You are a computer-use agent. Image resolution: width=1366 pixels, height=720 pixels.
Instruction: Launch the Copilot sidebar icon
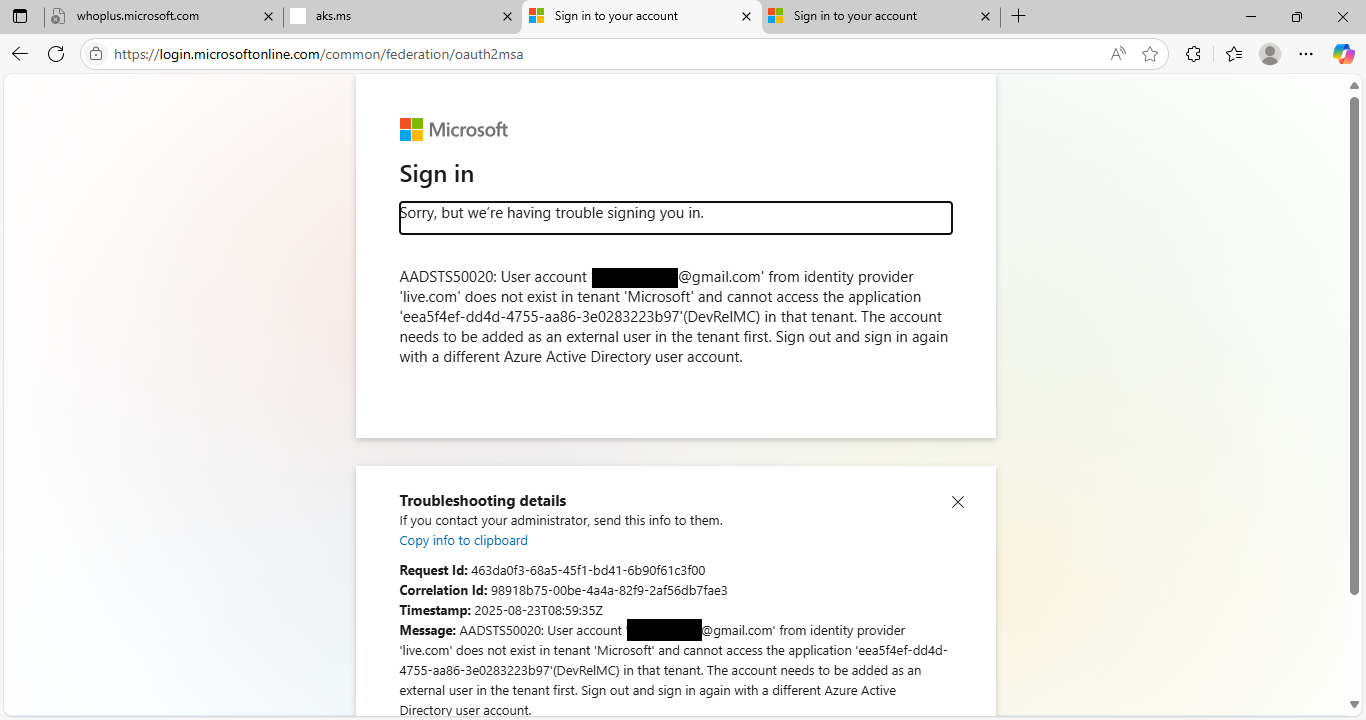tap(1343, 54)
